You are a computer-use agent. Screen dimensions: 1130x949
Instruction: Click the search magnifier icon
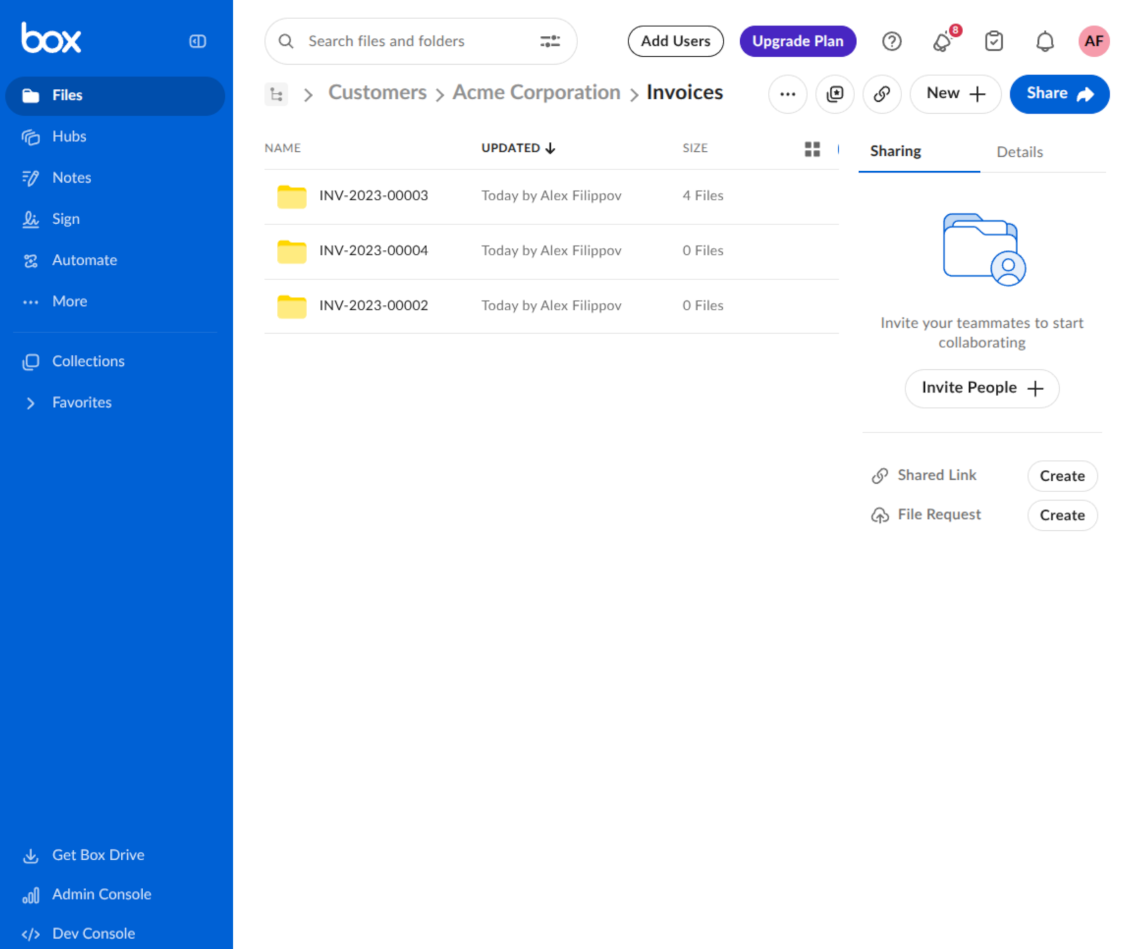[x=286, y=41]
